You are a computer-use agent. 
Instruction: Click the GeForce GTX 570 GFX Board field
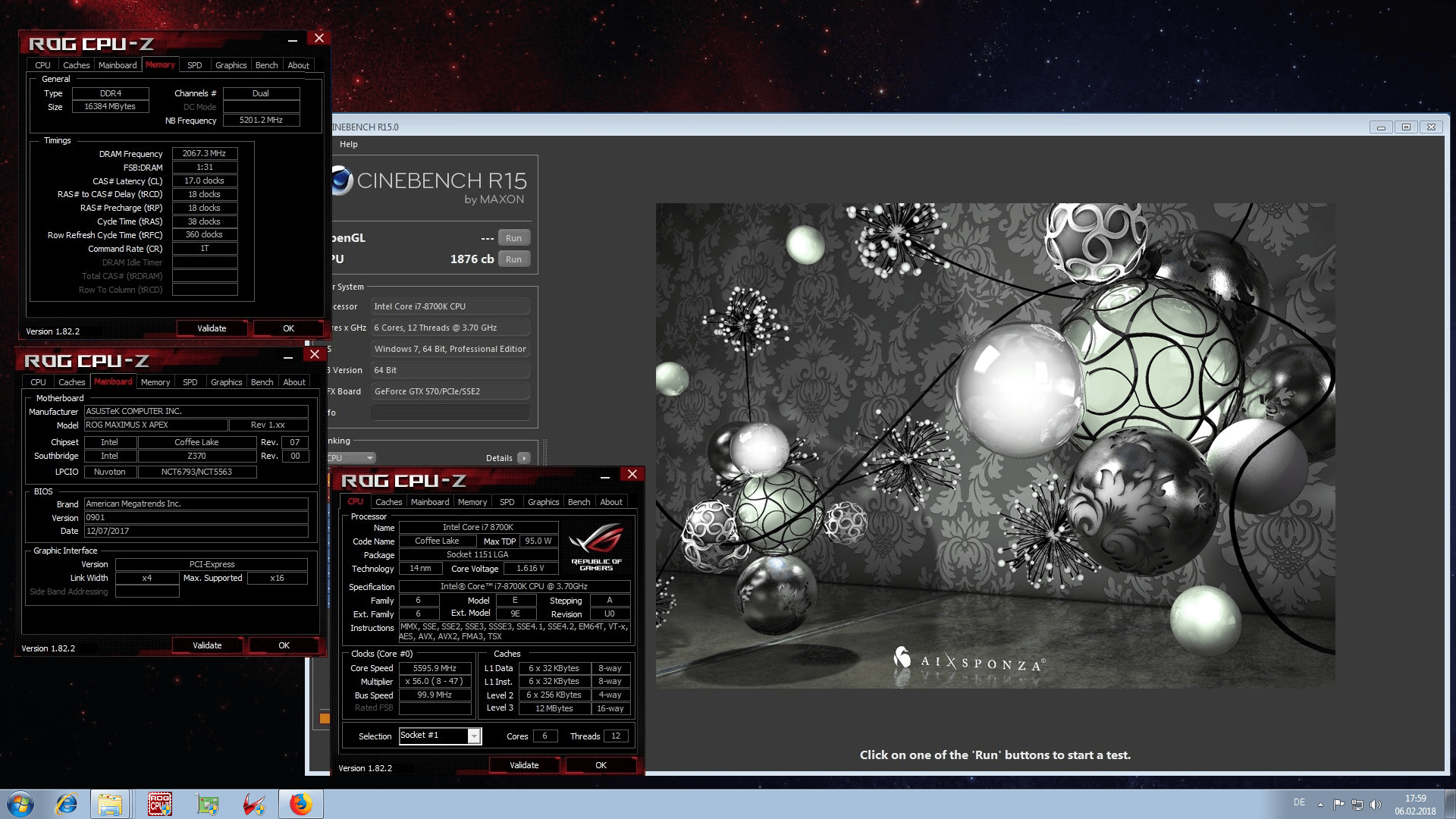[450, 391]
